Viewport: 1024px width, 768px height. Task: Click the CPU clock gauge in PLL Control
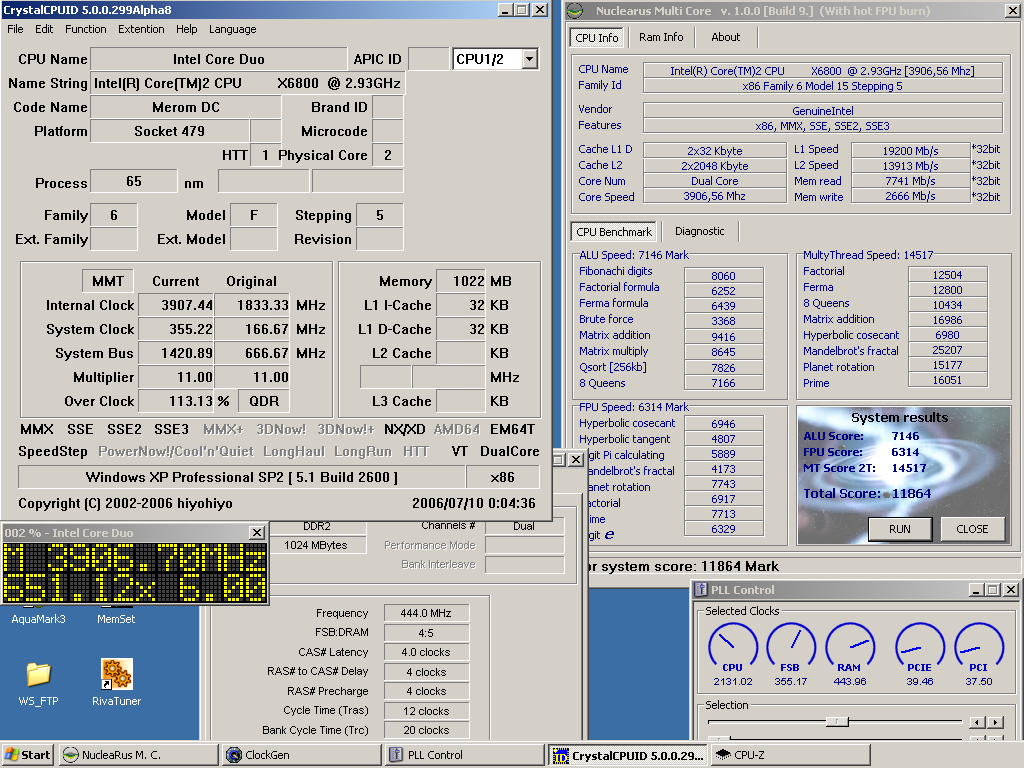pyautogui.click(x=733, y=647)
